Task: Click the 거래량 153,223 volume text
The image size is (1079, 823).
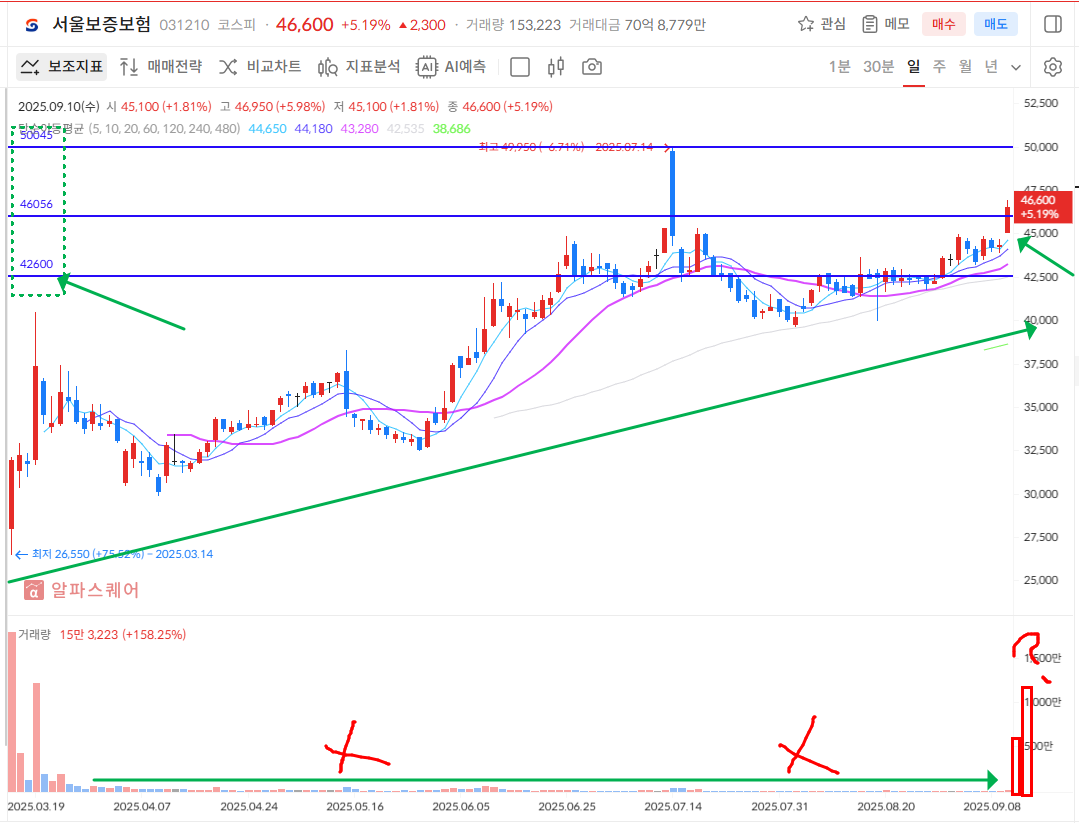Action: (513, 25)
